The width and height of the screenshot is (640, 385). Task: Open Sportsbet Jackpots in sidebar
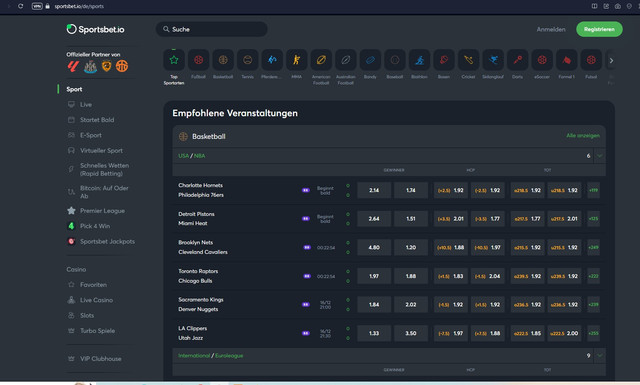(107, 241)
